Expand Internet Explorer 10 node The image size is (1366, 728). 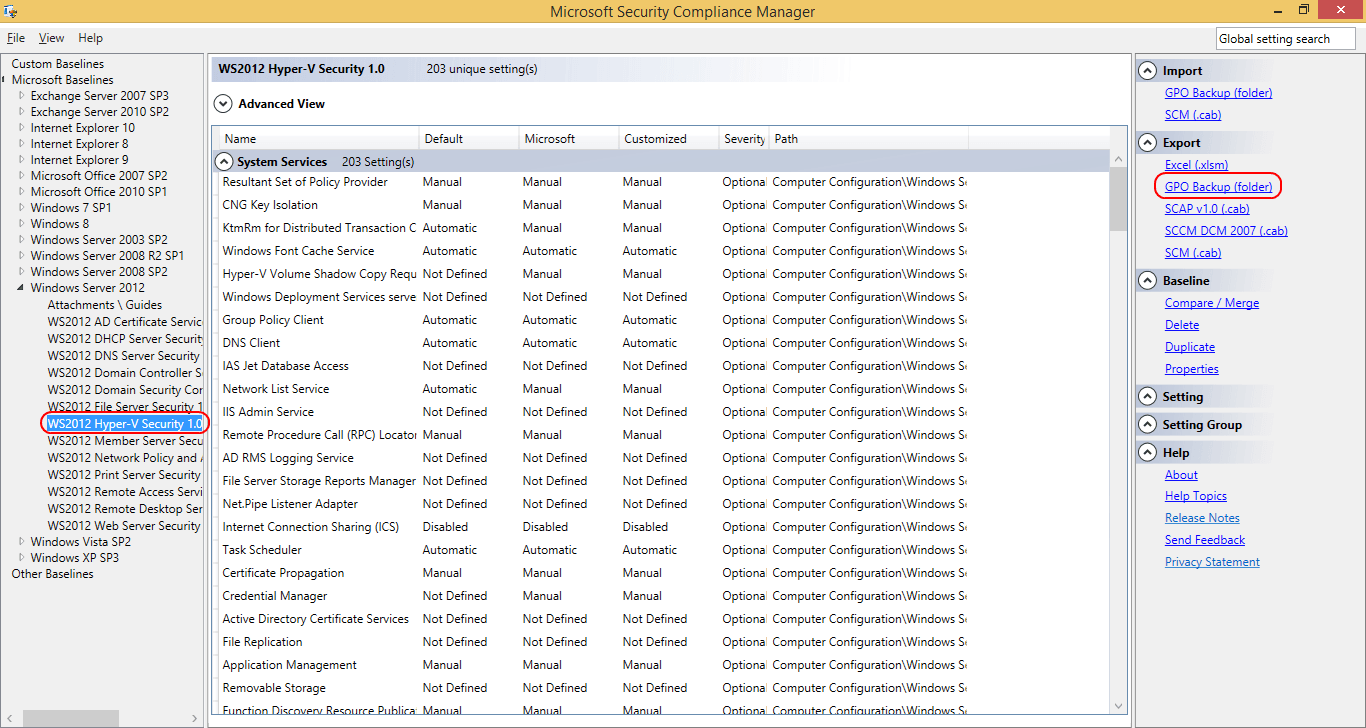pos(22,128)
